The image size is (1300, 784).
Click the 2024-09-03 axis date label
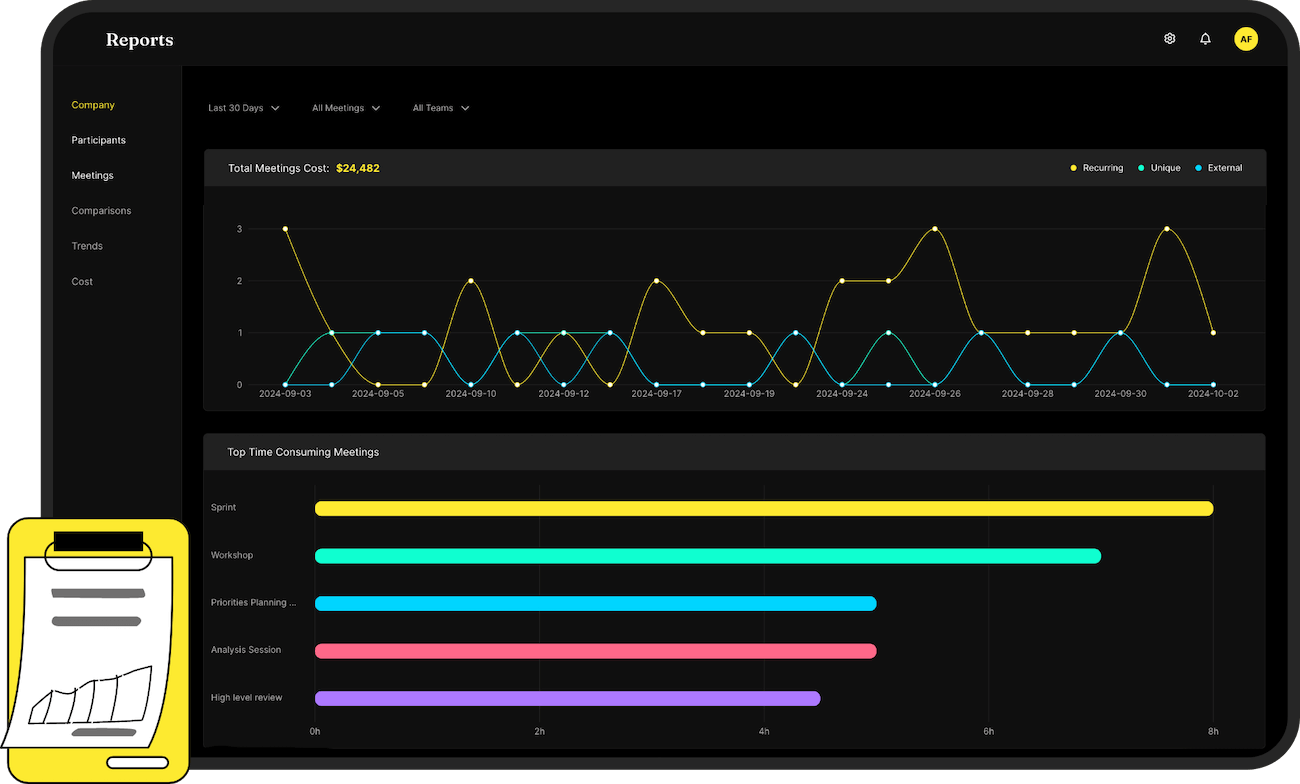click(285, 394)
